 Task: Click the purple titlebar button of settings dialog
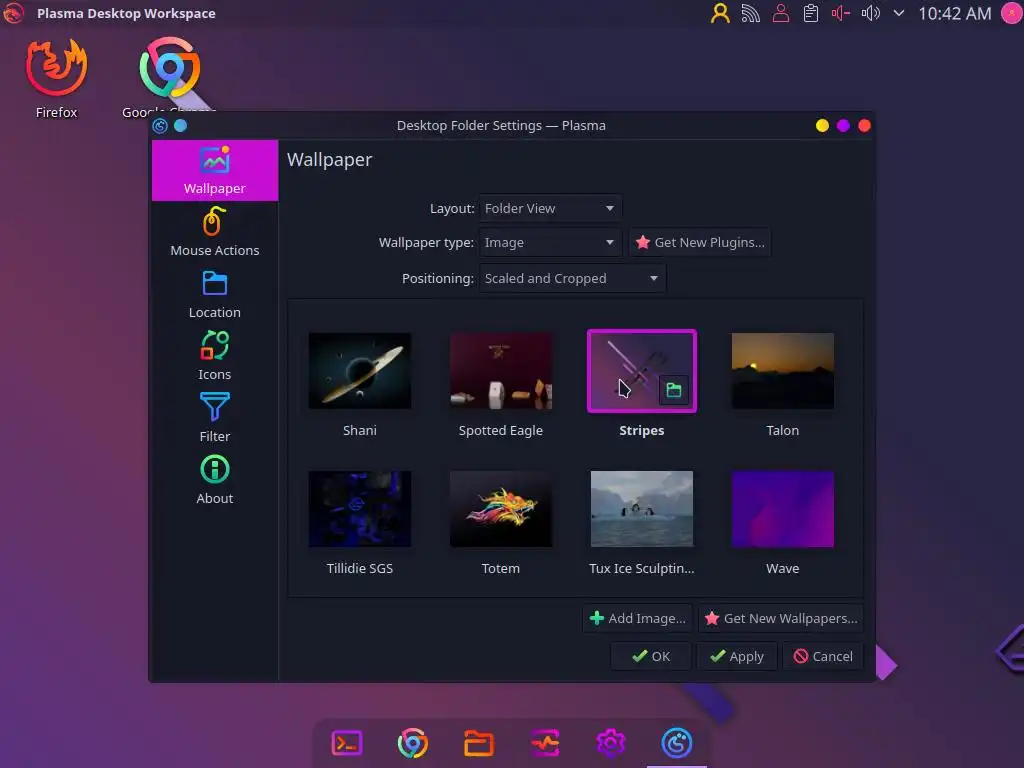[843, 125]
